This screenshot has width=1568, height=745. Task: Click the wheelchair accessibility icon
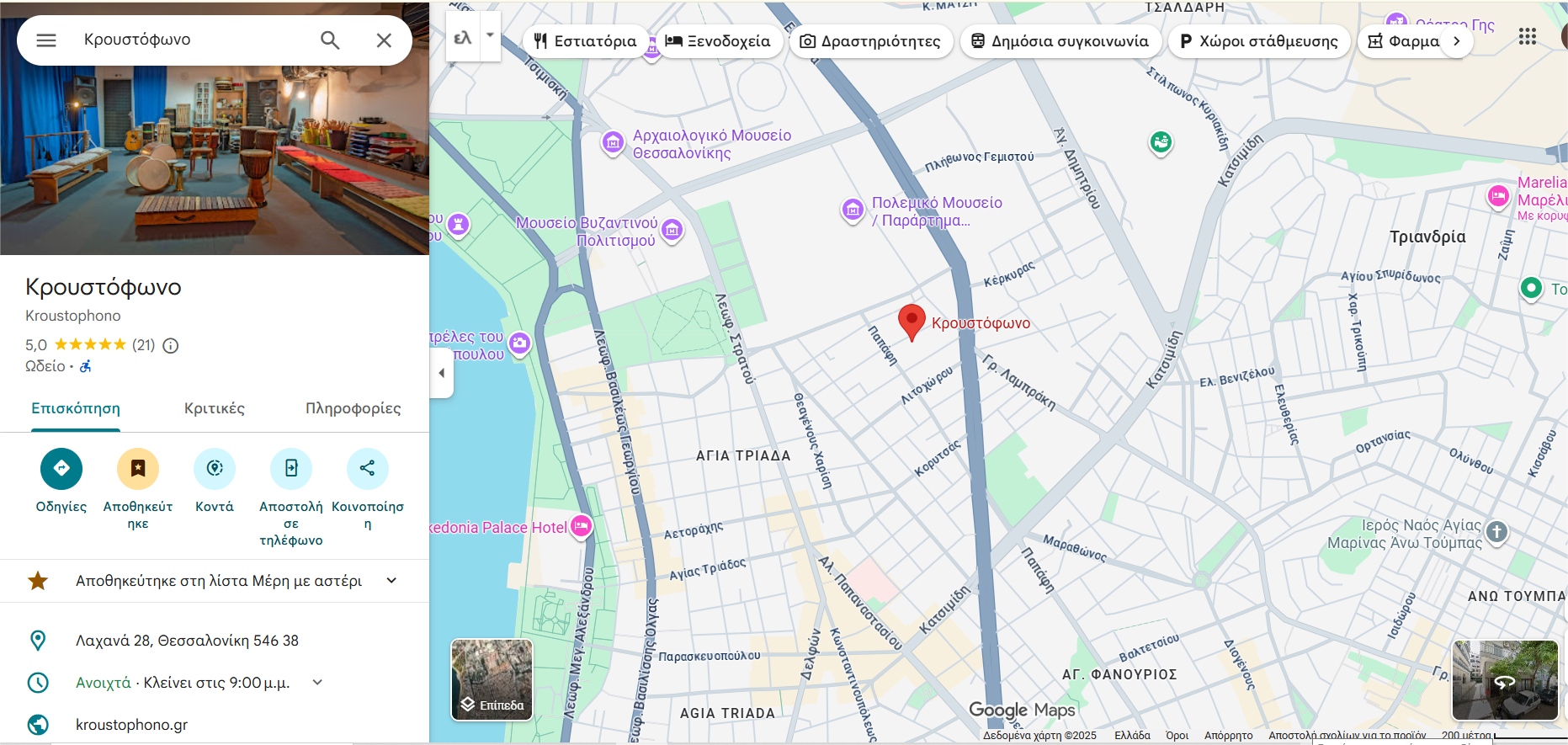coord(86,366)
